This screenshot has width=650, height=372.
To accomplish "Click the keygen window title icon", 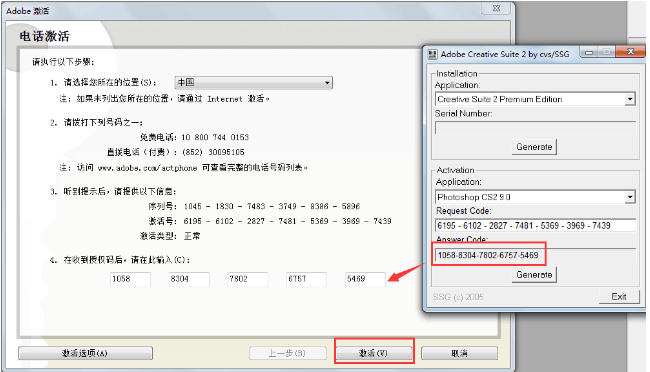I will pyautogui.click(x=433, y=54).
